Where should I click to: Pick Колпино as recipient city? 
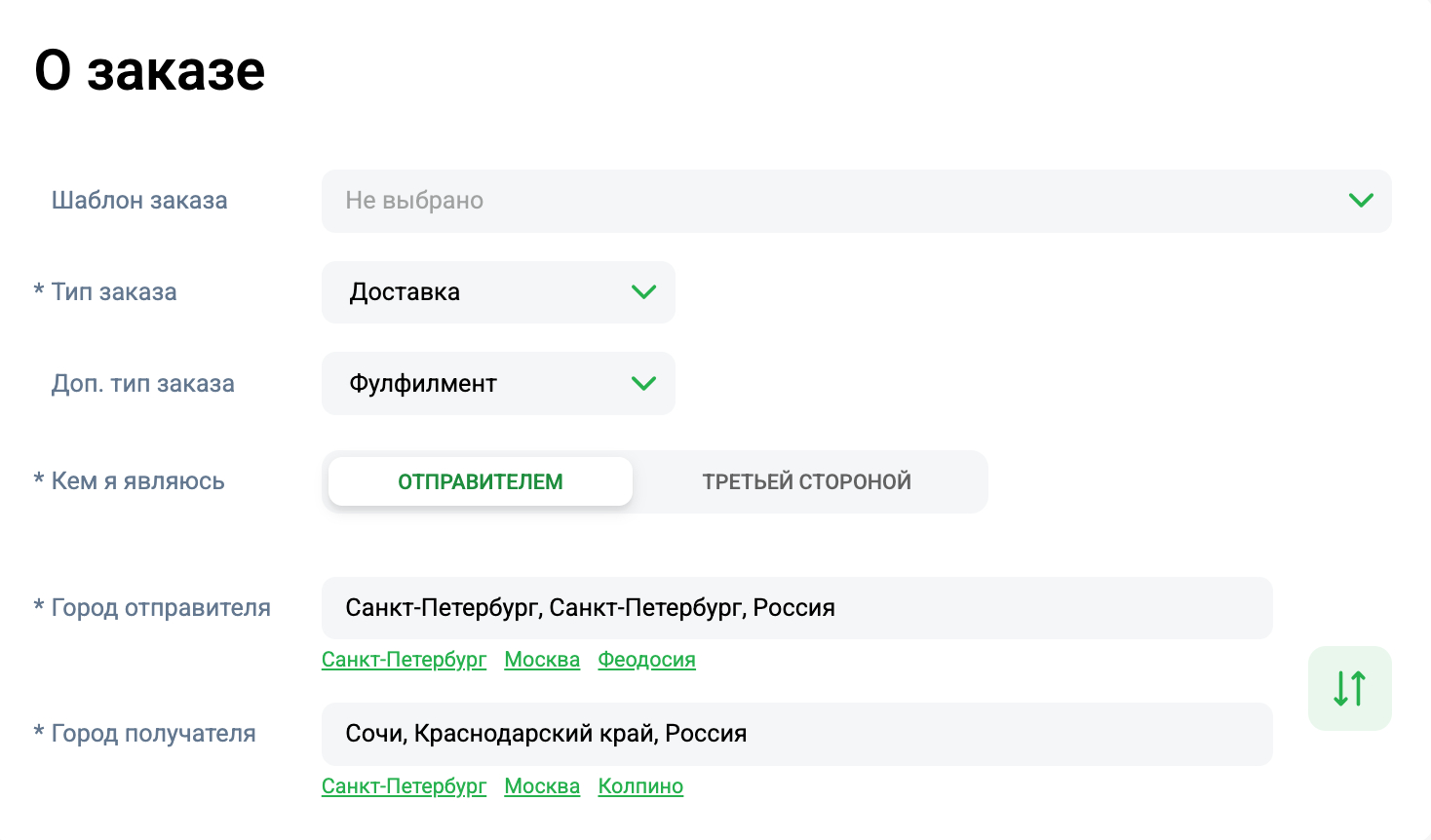pos(640,786)
